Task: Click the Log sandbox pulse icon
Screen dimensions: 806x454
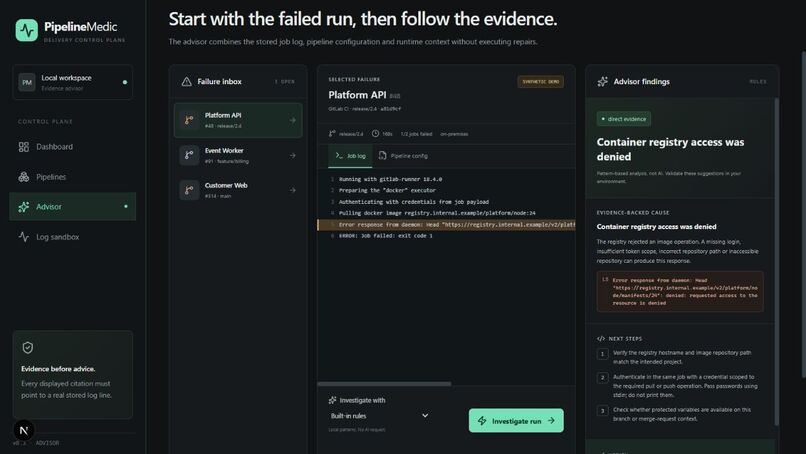Action: [24, 237]
